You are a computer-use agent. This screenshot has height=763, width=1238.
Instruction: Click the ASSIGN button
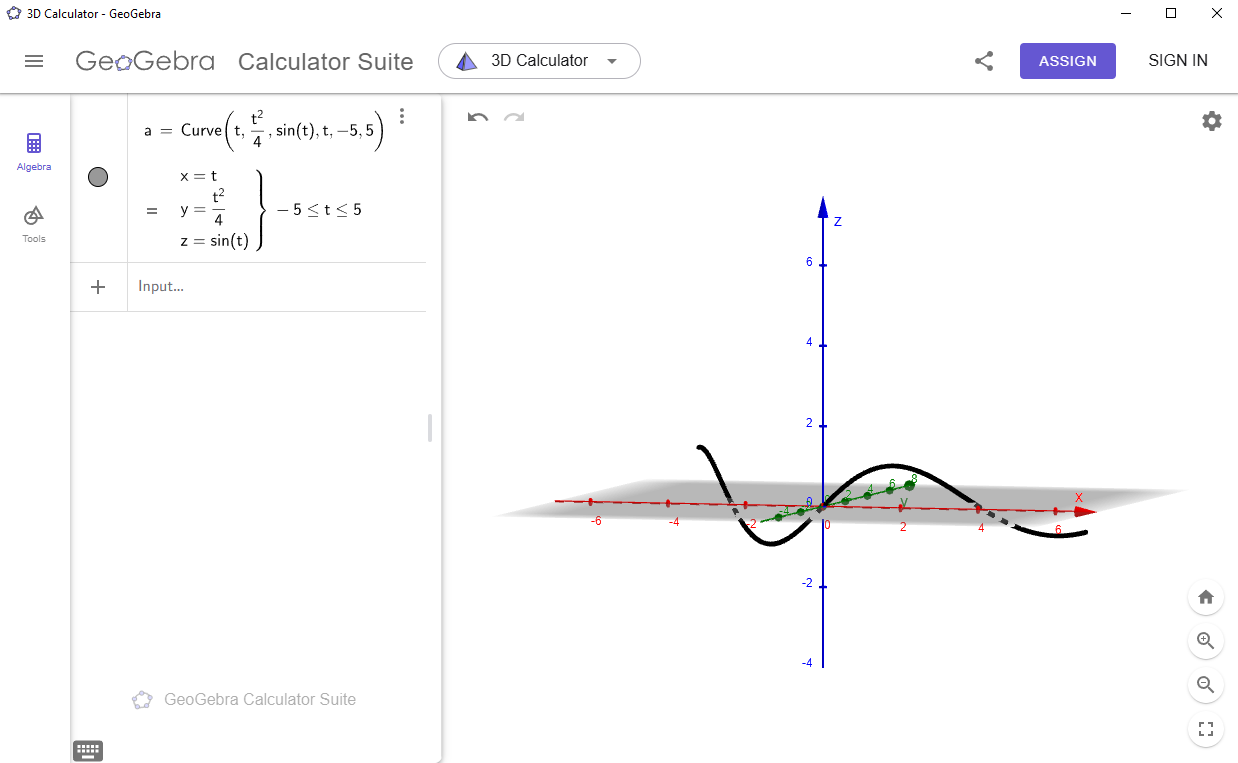point(1068,61)
